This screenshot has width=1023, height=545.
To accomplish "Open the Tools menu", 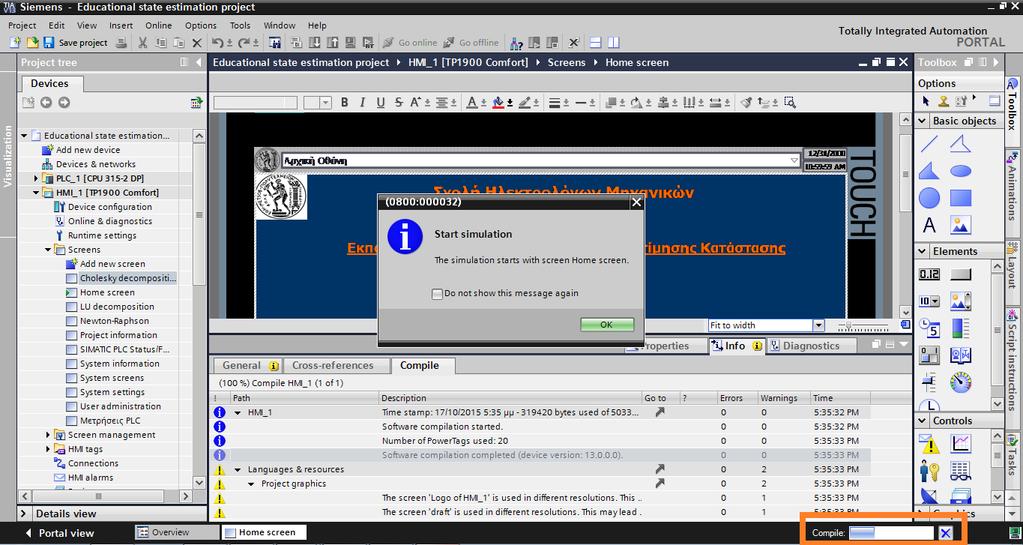I will tap(239, 25).
